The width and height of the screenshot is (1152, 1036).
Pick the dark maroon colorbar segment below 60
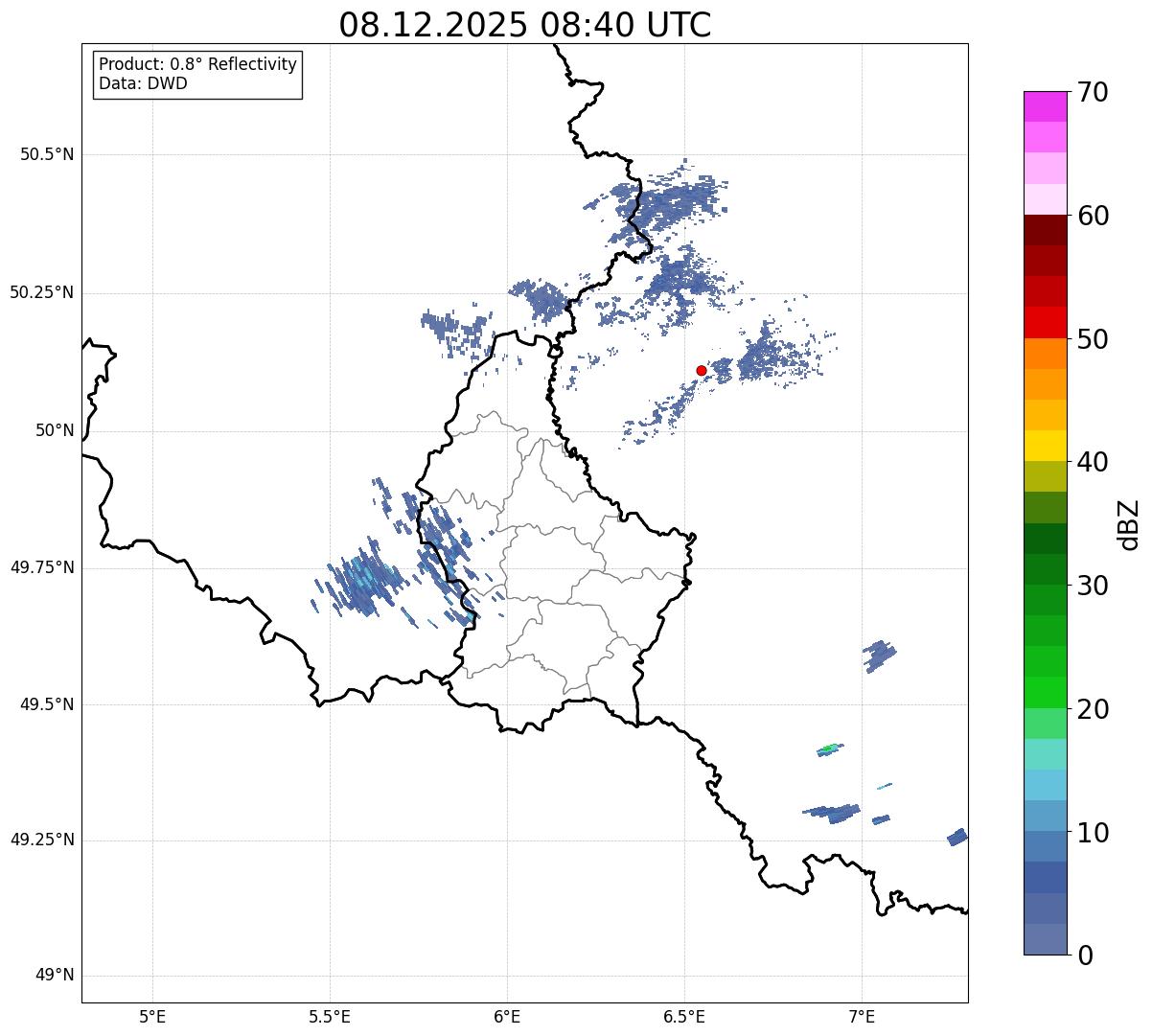[1045, 230]
